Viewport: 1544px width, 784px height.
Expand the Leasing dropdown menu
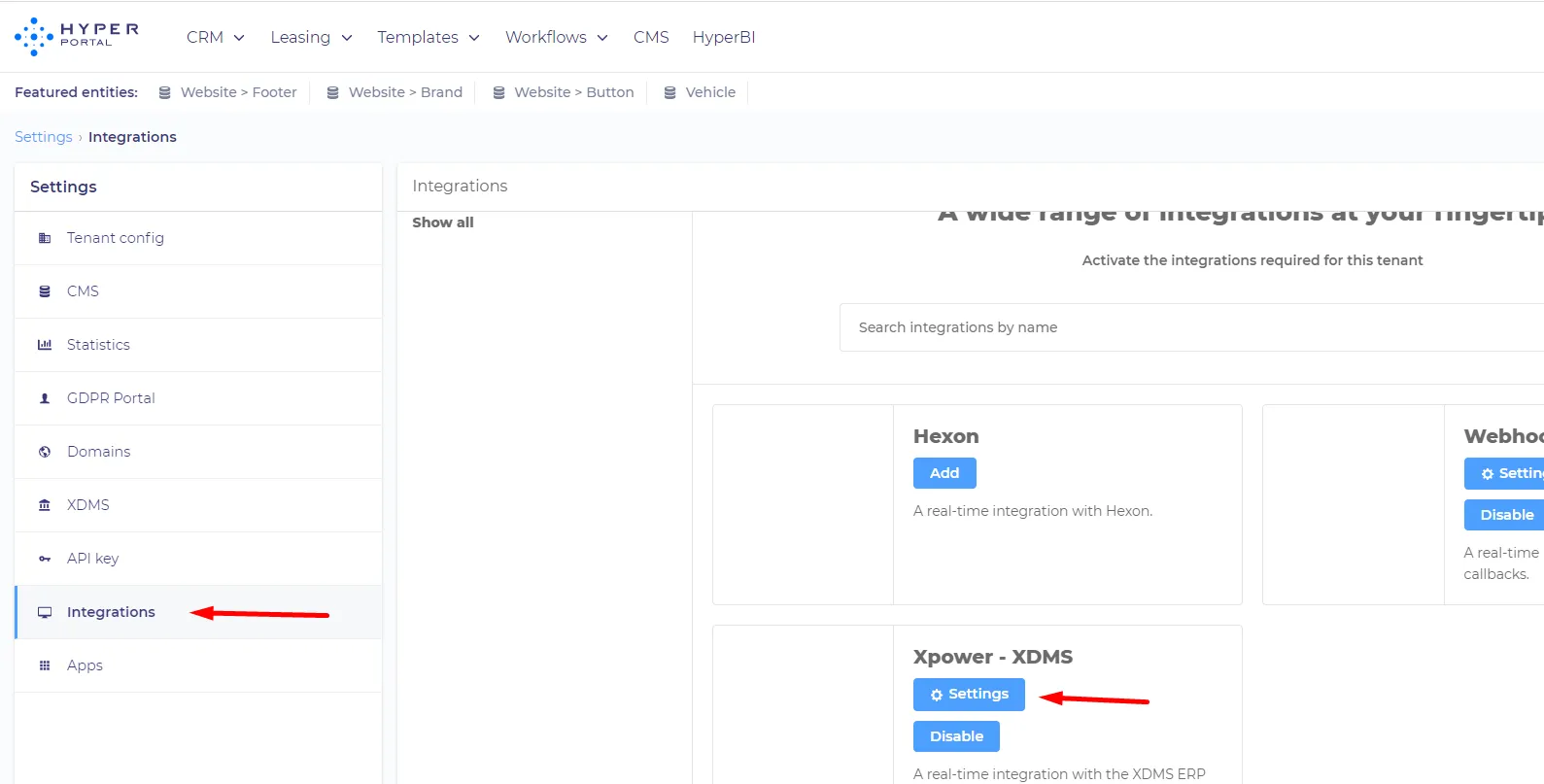(x=311, y=37)
